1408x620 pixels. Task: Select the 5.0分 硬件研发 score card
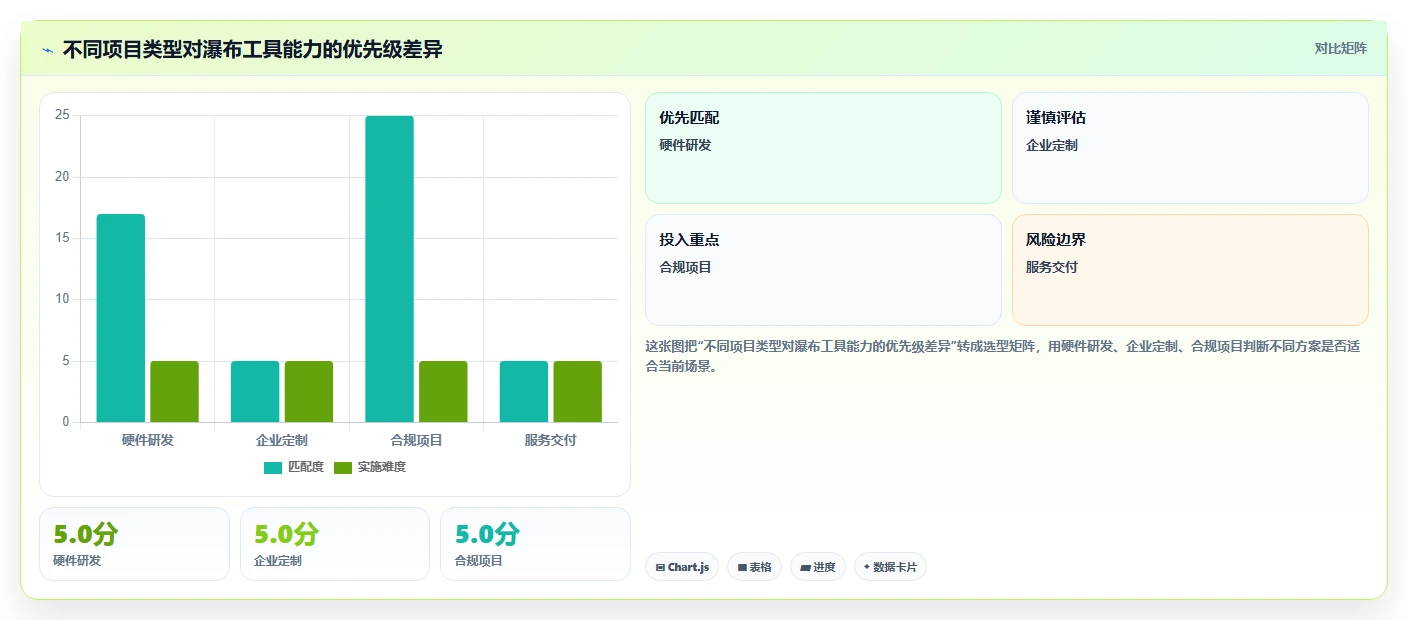coord(134,544)
